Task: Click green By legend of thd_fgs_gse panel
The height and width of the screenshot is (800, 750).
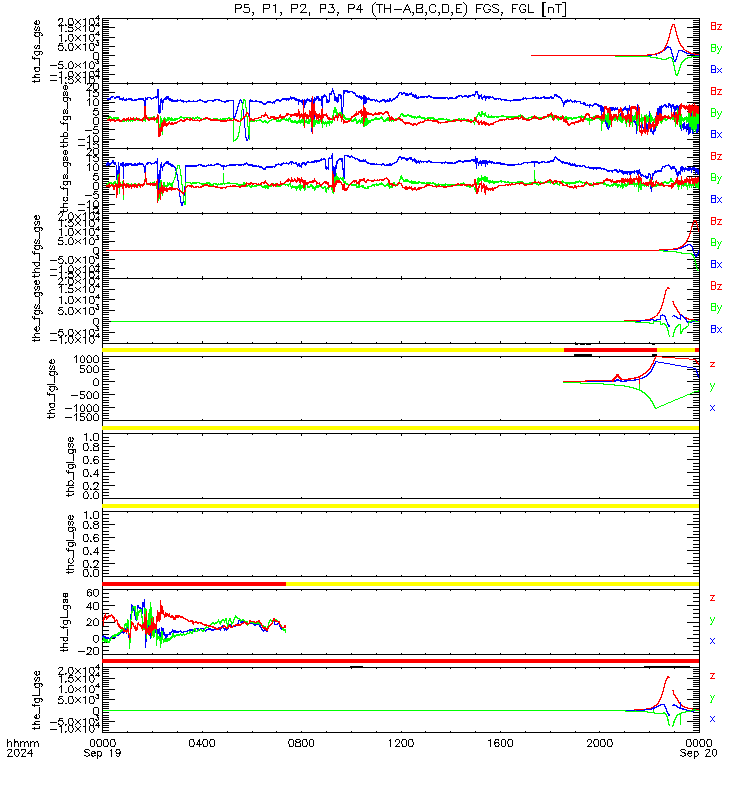Action: [716, 243]
